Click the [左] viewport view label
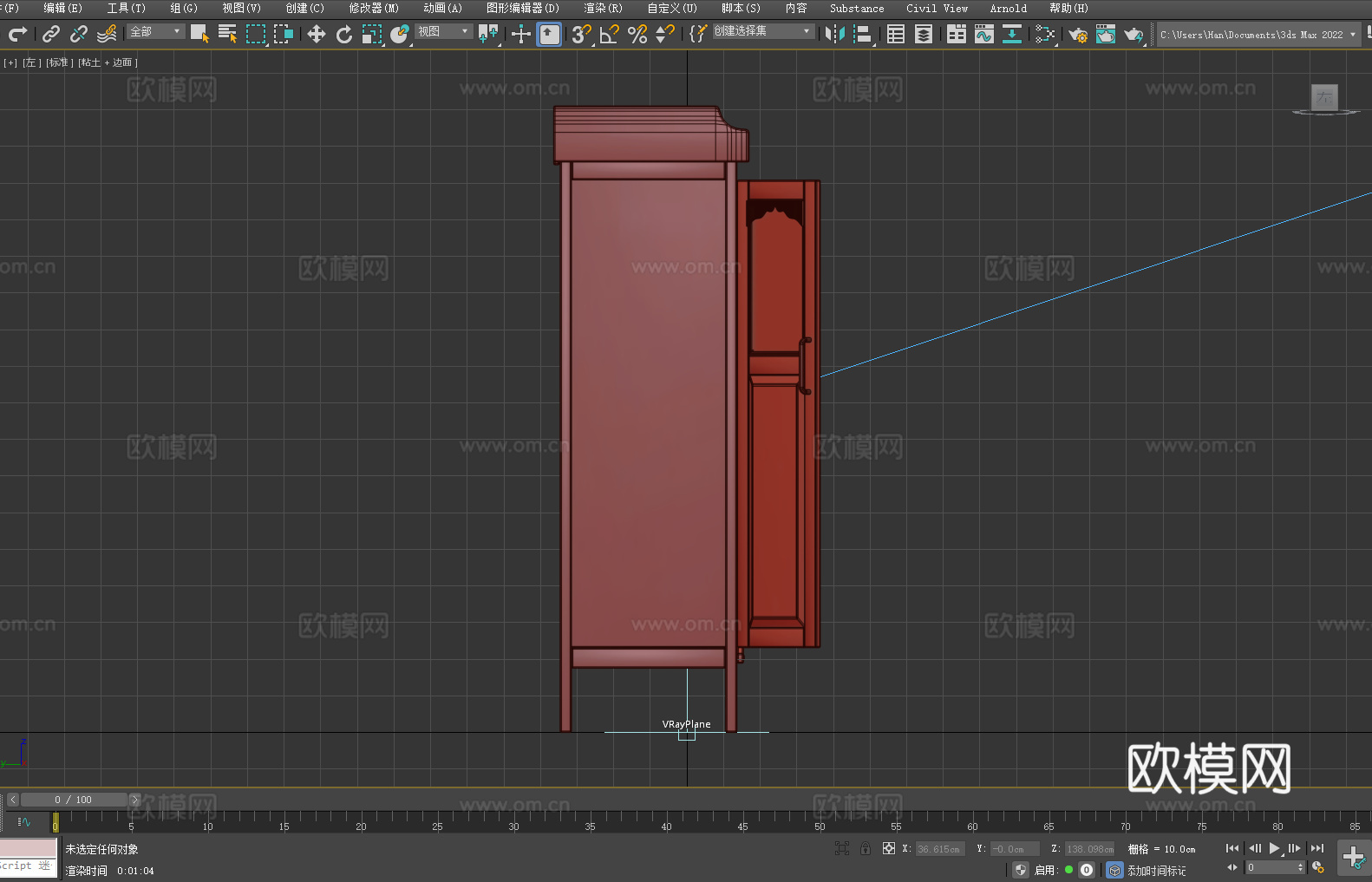Screen dimensions: 1372x882 pyautogui.click(x=32, y=62)
